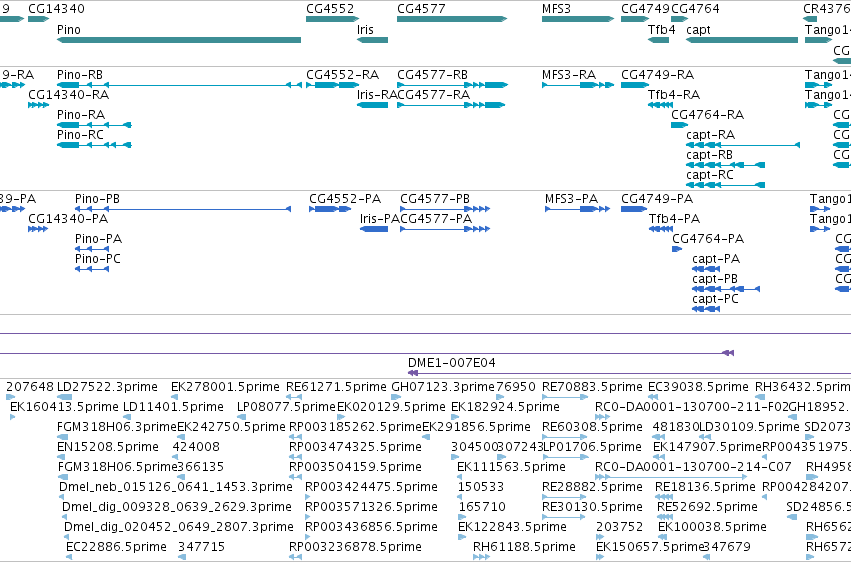This screenshot has height=562, width=851.
Task: Click the capt-RC transcript label
Action: click(710, 175)
